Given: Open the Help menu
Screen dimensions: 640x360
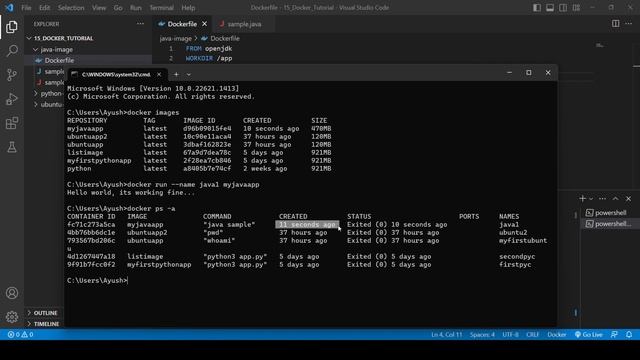Looking at the screenshot, I should (188, 7).
